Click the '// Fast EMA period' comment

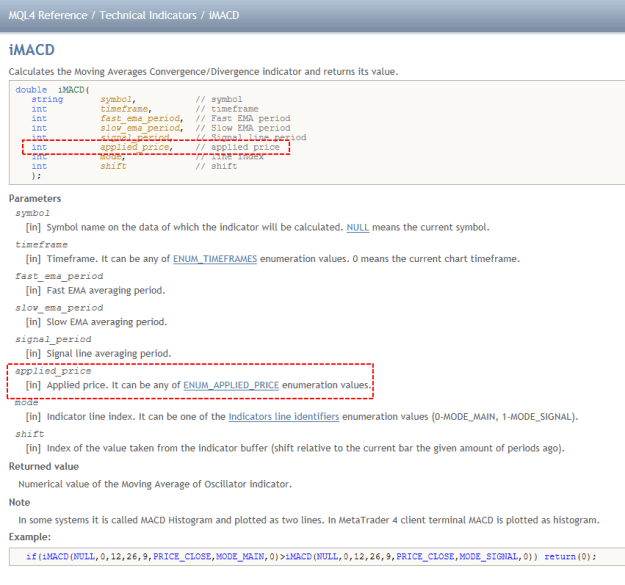coord(243,119)
